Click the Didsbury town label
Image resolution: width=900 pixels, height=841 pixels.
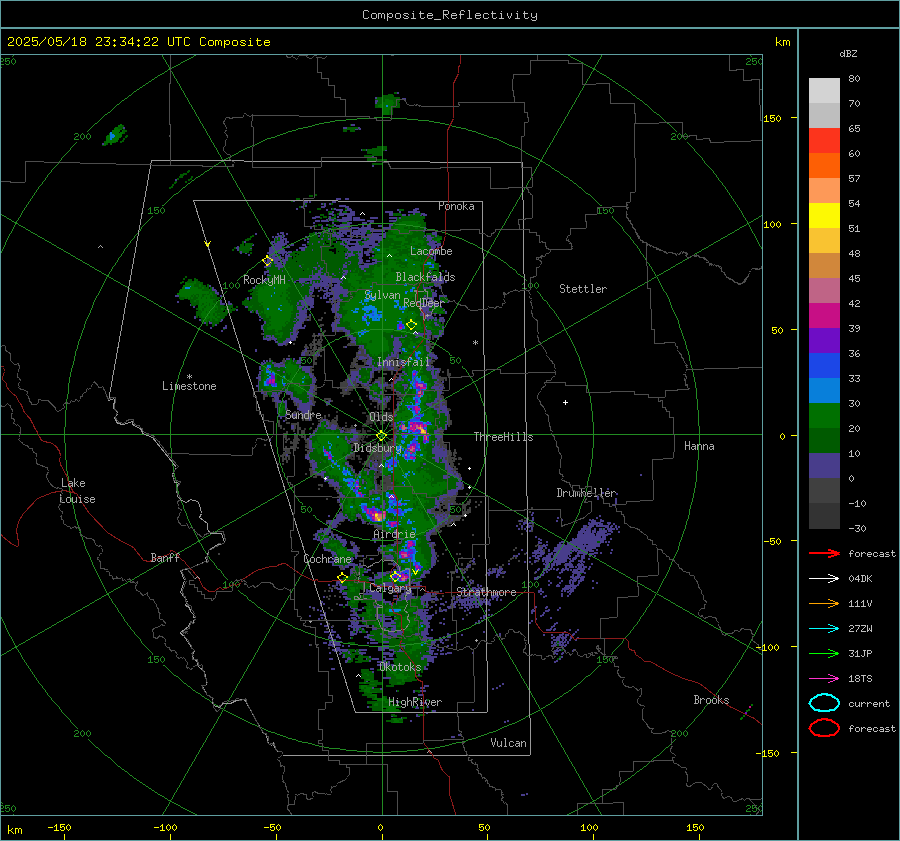coord(378,448)
